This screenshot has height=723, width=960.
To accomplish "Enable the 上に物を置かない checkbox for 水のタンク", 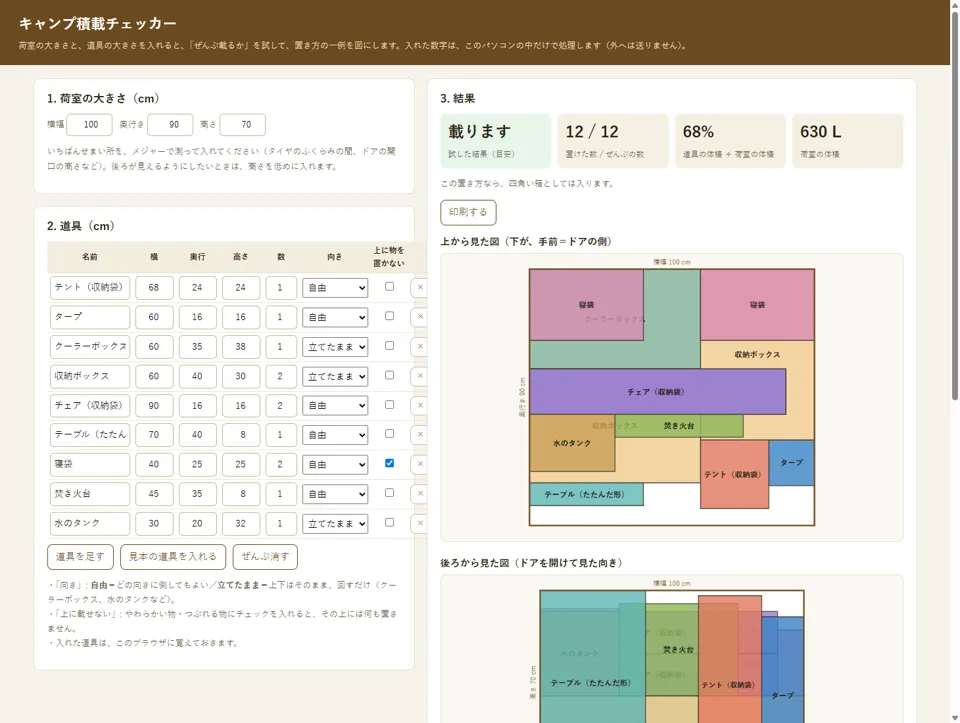I will point(389,522).
